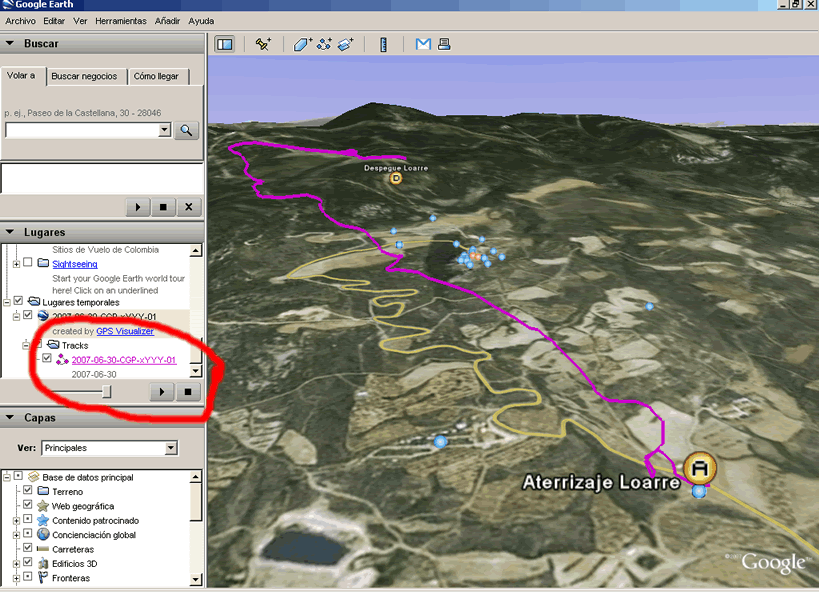This screenshot has height=595, width=819.
Task: Toggle the Sightseeing checkbox
Action: tap(28, 263)
